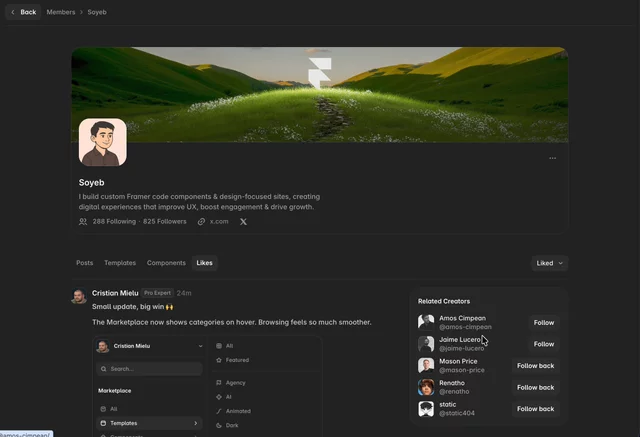640x437 pixels.
Task: Open the @amos-cimpean handle
Action: 465,327
